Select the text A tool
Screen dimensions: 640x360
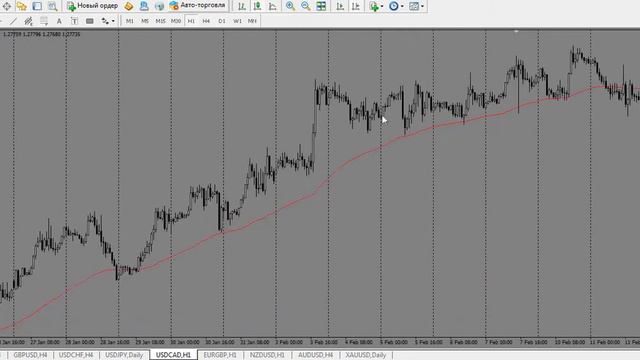click(59, 21)
